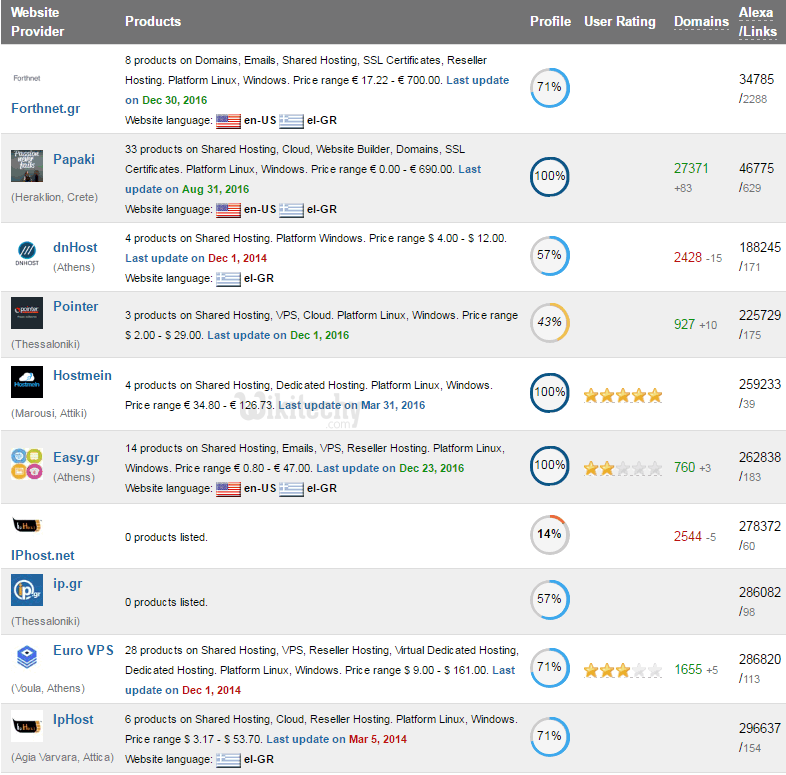Click Euro VPS's three-star rating

(623, 670)
